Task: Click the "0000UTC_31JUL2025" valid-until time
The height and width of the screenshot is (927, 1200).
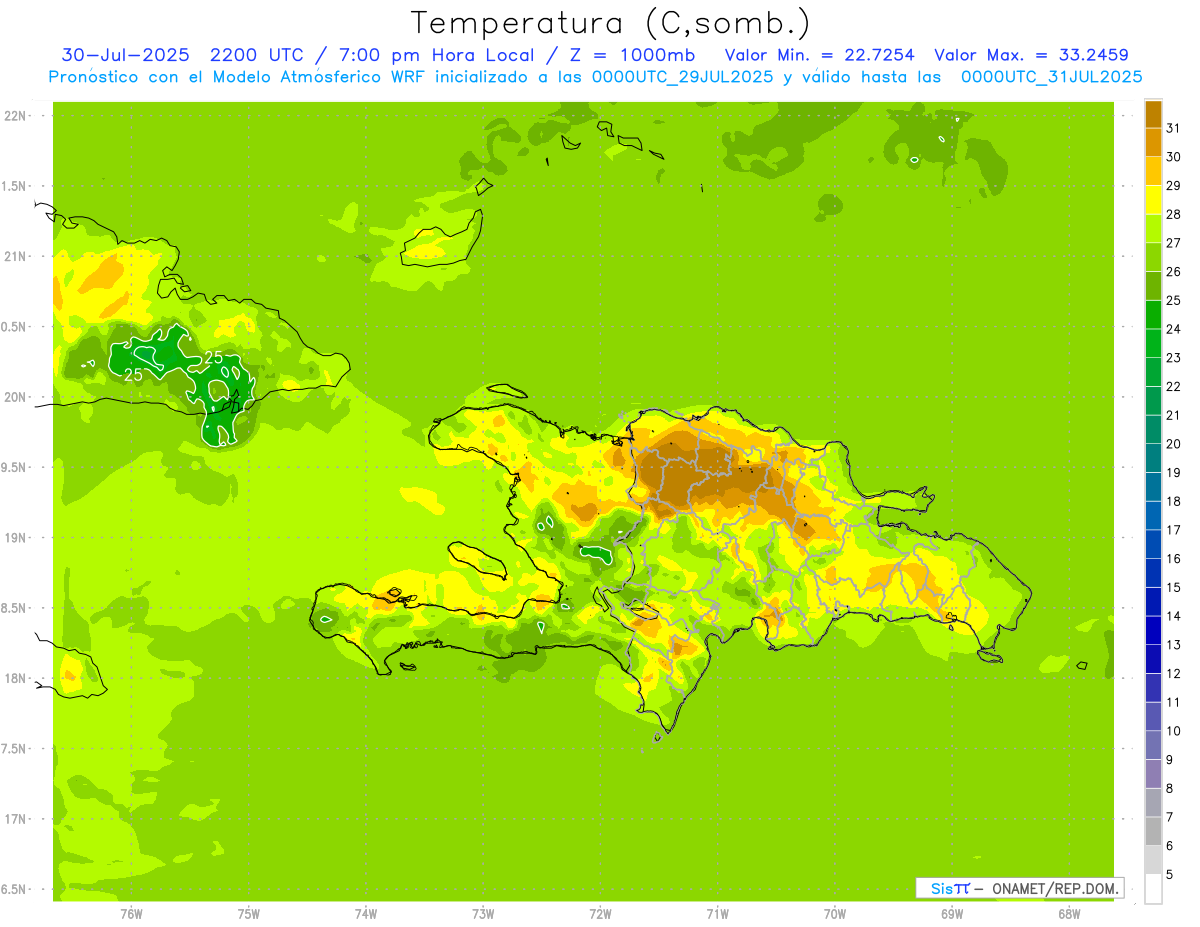Action: pyautogui.click(x=1051, y=77)
